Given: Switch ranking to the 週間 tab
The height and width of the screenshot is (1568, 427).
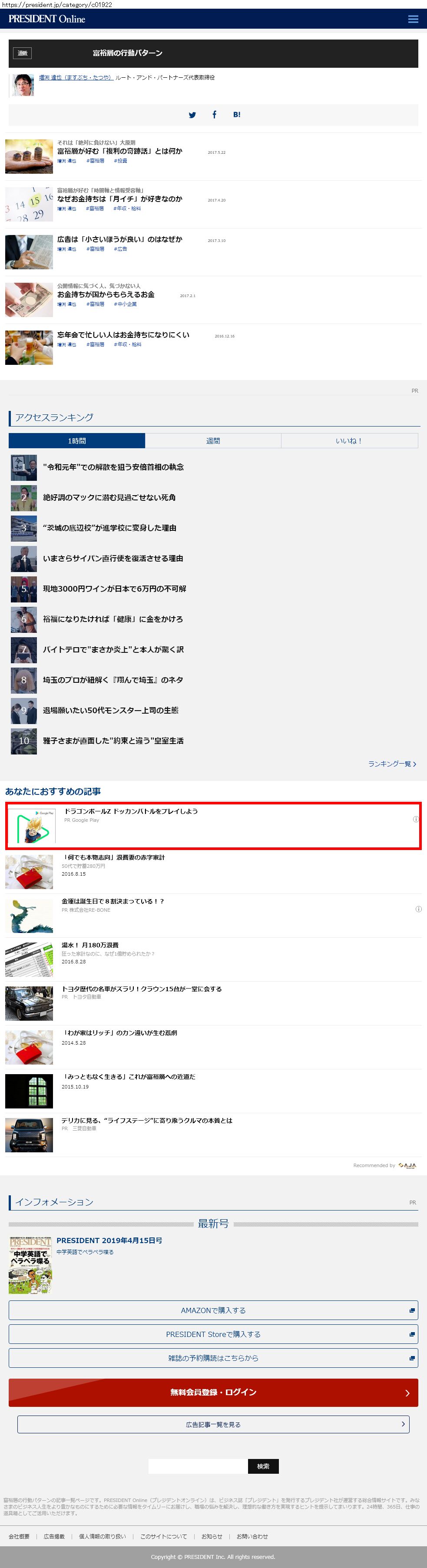Looking at the screenshot, I should tap(213, 441).
